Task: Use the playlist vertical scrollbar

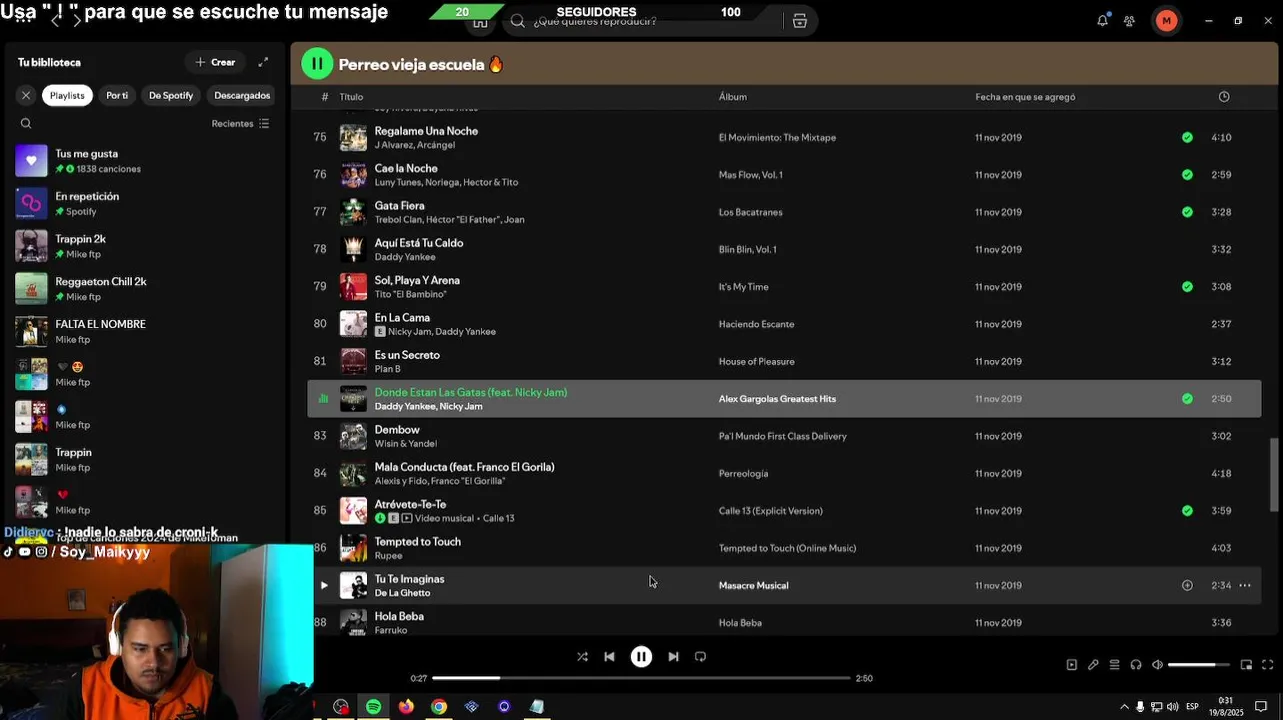Action: 1273,477
